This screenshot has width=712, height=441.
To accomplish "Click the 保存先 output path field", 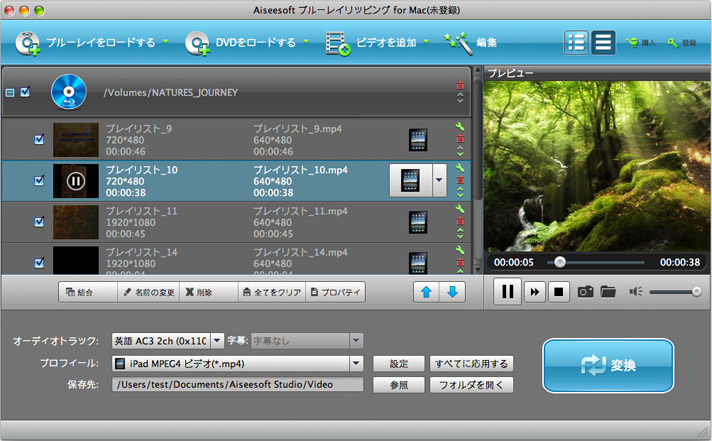I will coord(237,385).
